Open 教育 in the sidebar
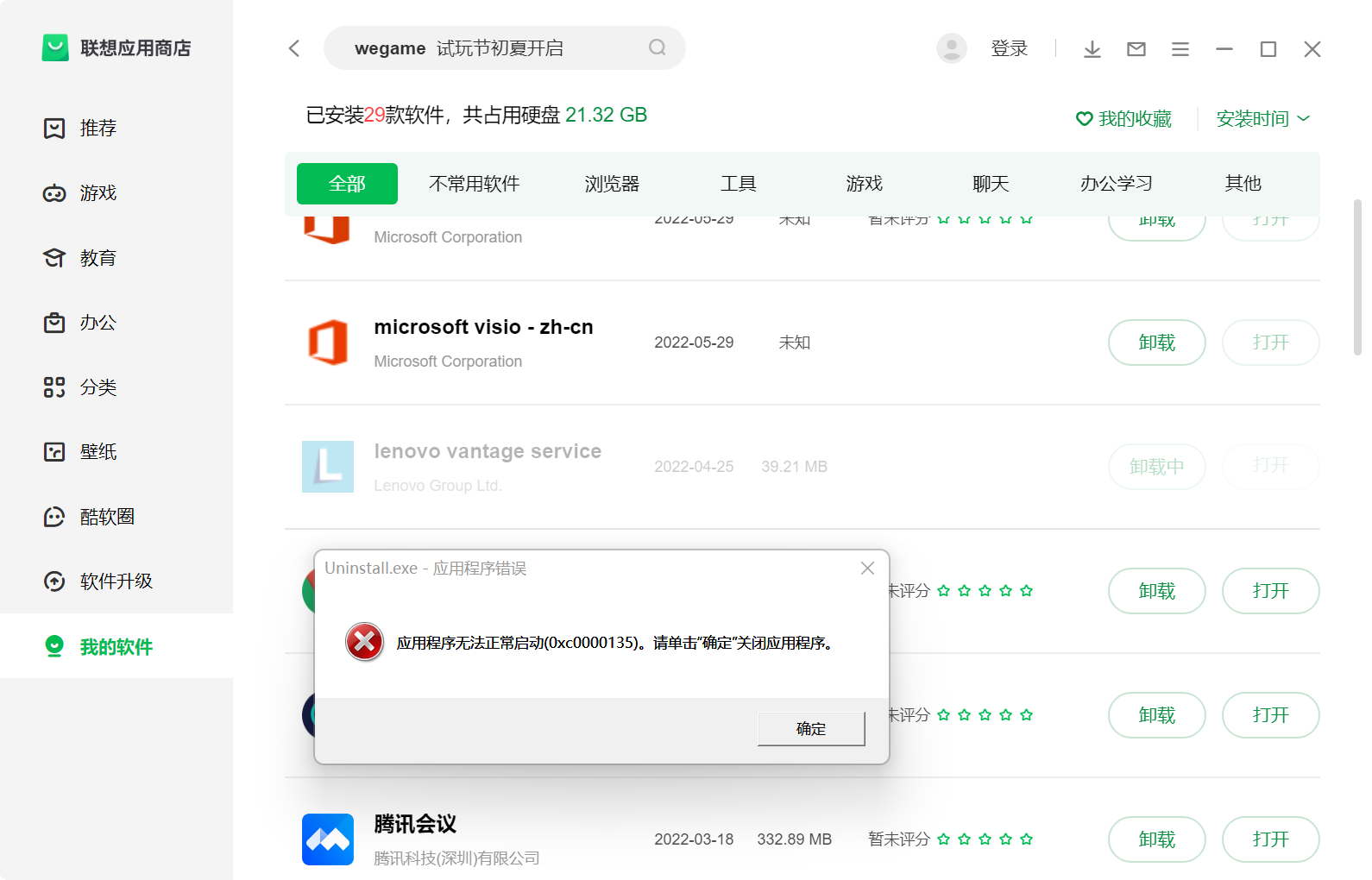1372x880 pixels. pyautogui.click(x=116, y=258)
